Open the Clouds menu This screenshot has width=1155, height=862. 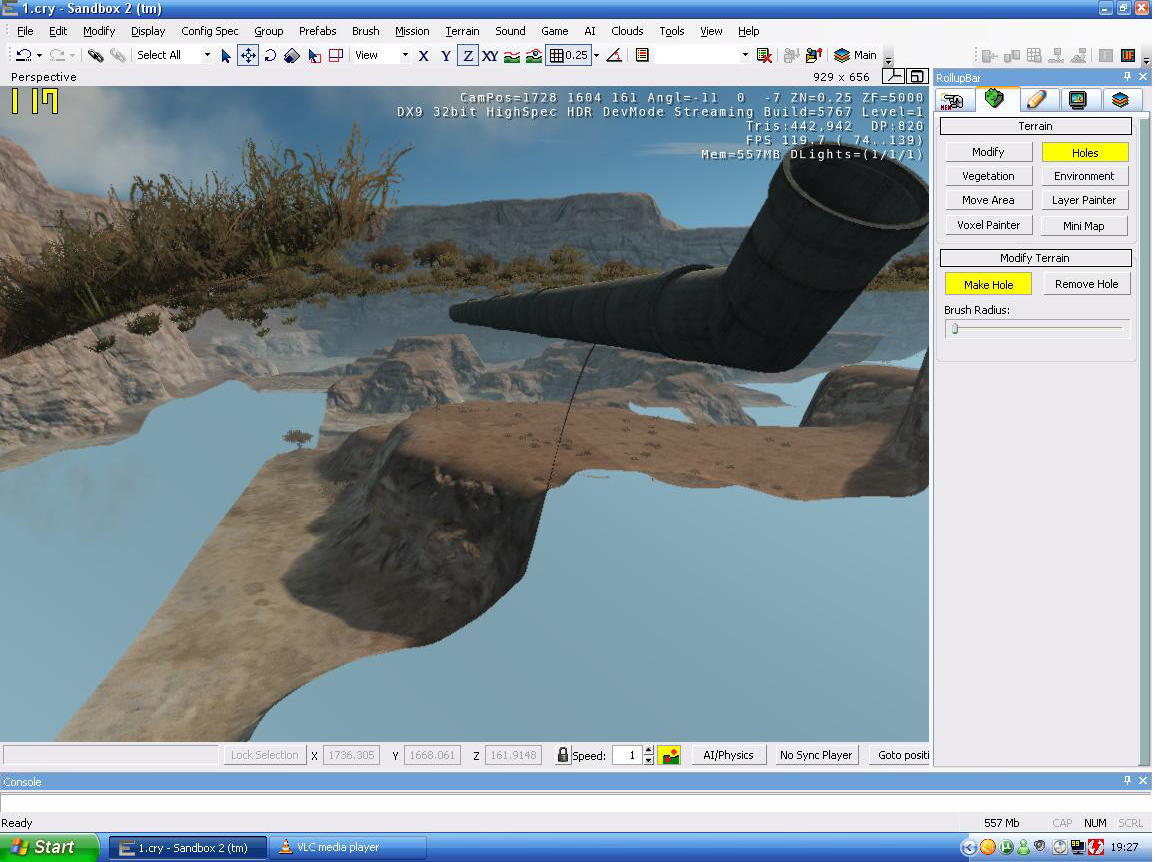click(627, 31)
